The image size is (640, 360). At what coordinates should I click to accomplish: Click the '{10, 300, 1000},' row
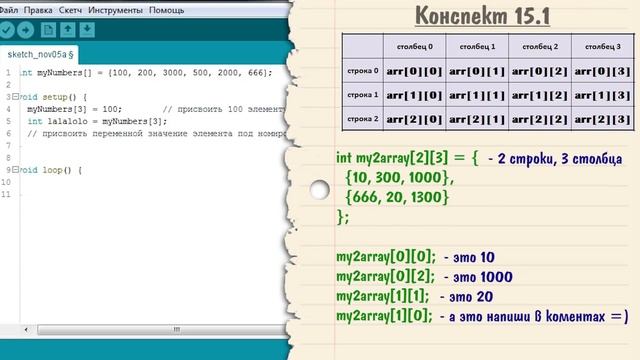(399, 178)
